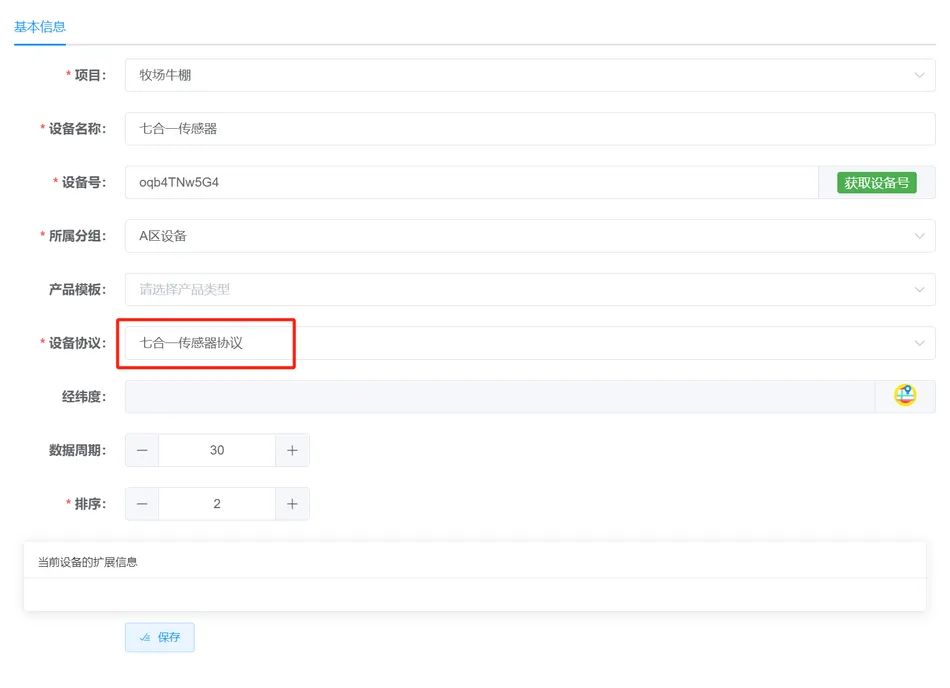Click the 排序 value box showing 2
The image size is (950, 688).
coord(217,503)
